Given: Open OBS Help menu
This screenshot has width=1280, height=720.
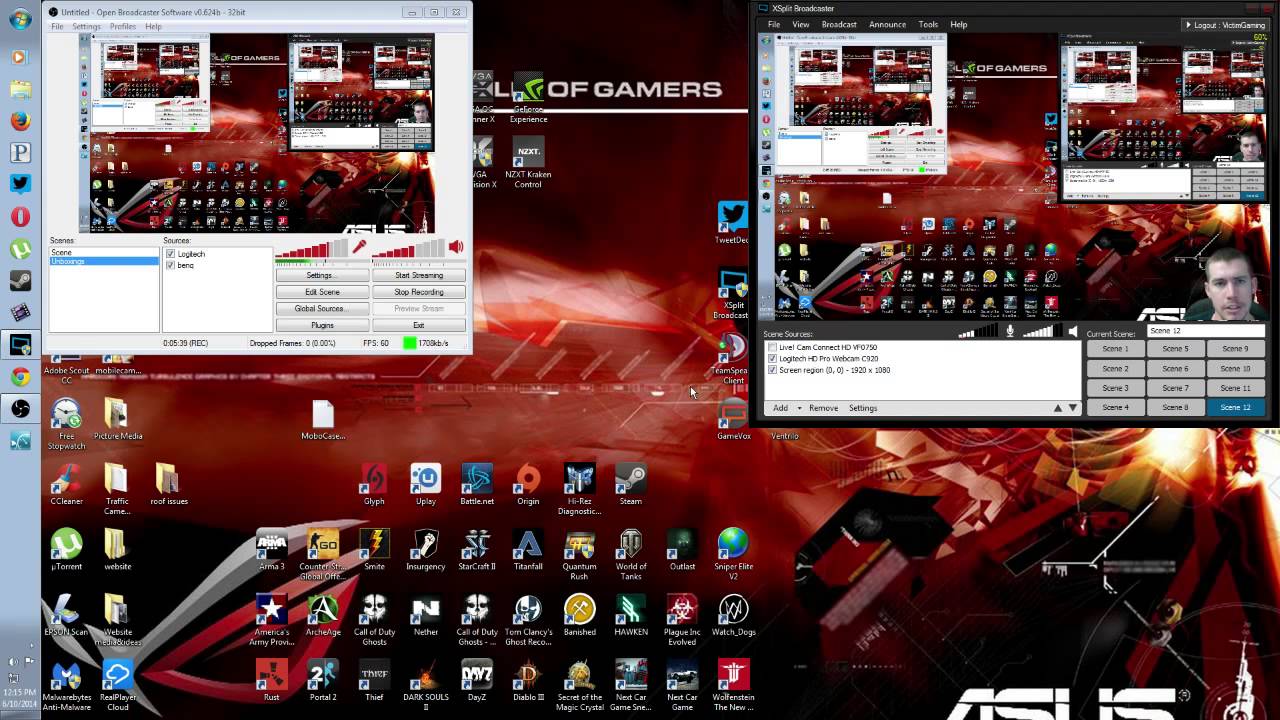Looking at the screenshot, I should click(x=153, y=26).
